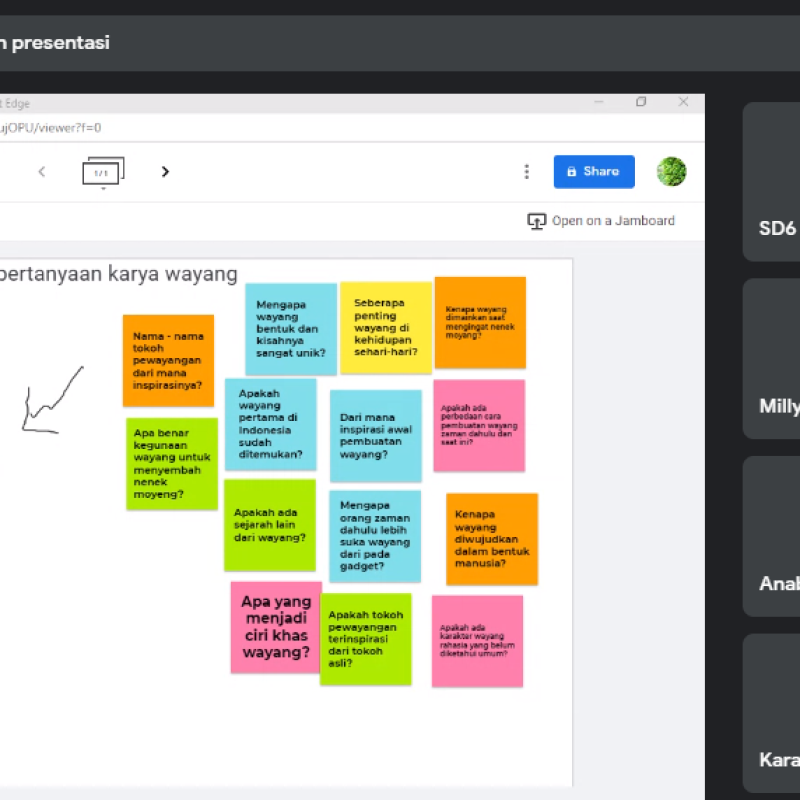The image size is (800, 800).
Task: Click Open on a Jamboard link
Action: pyautogui.click(x=601, y=221)
